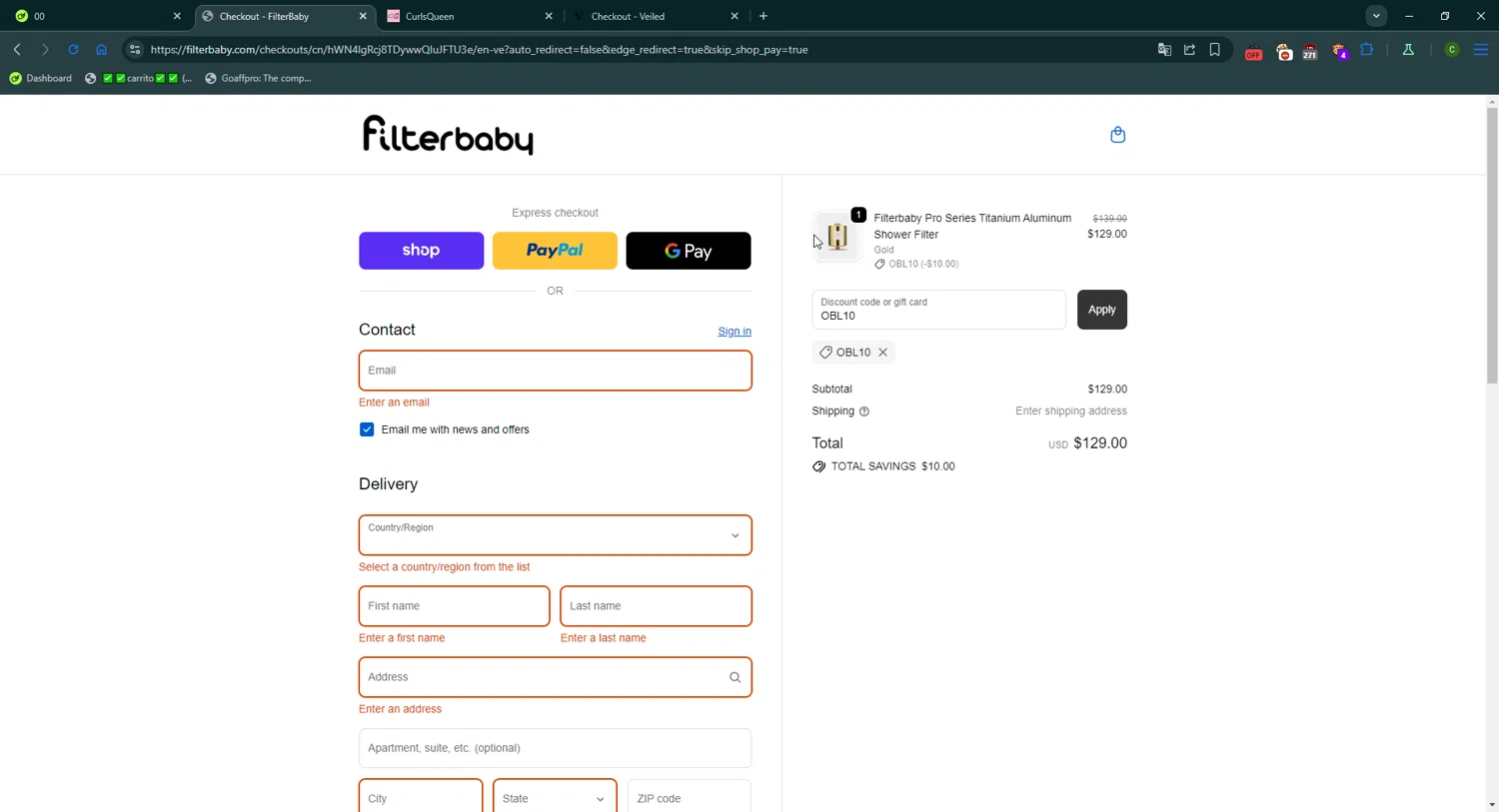This screenshot has height=812, width=1499.
Task: Focus the Last name field
Action: tap(656, 606)
